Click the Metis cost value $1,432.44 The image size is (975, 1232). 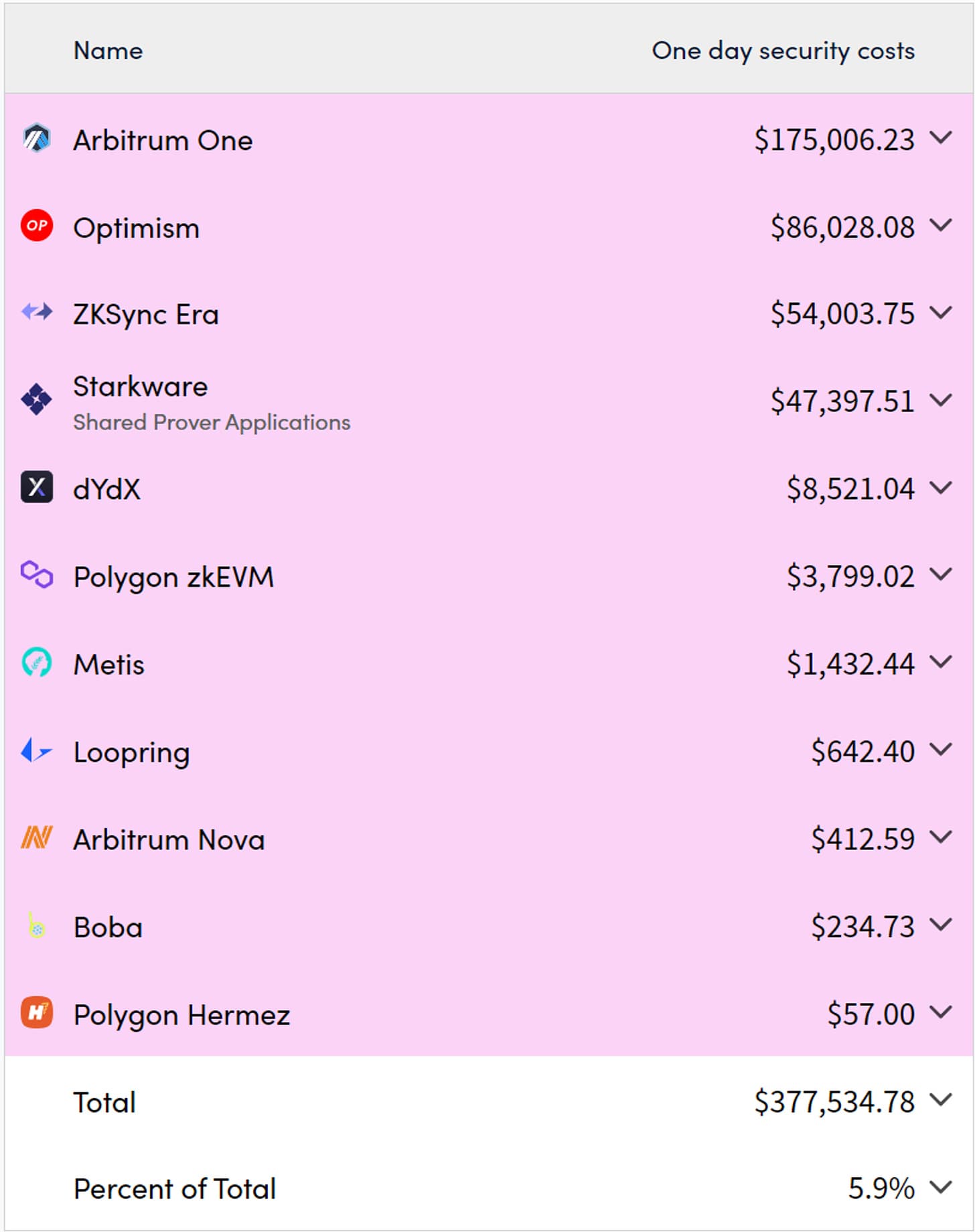click(x=850, y=664)
